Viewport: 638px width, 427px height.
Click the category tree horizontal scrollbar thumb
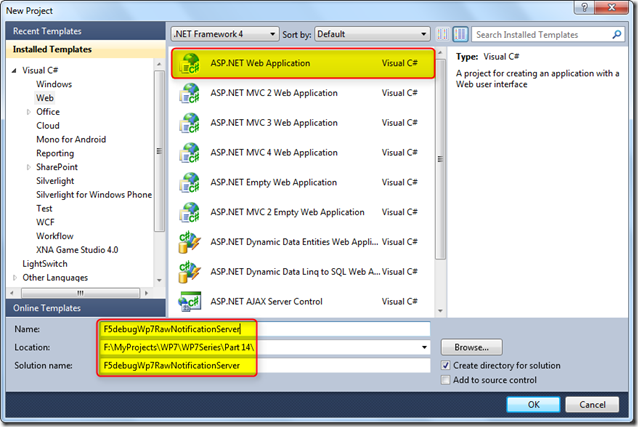[x=80, y=293]
